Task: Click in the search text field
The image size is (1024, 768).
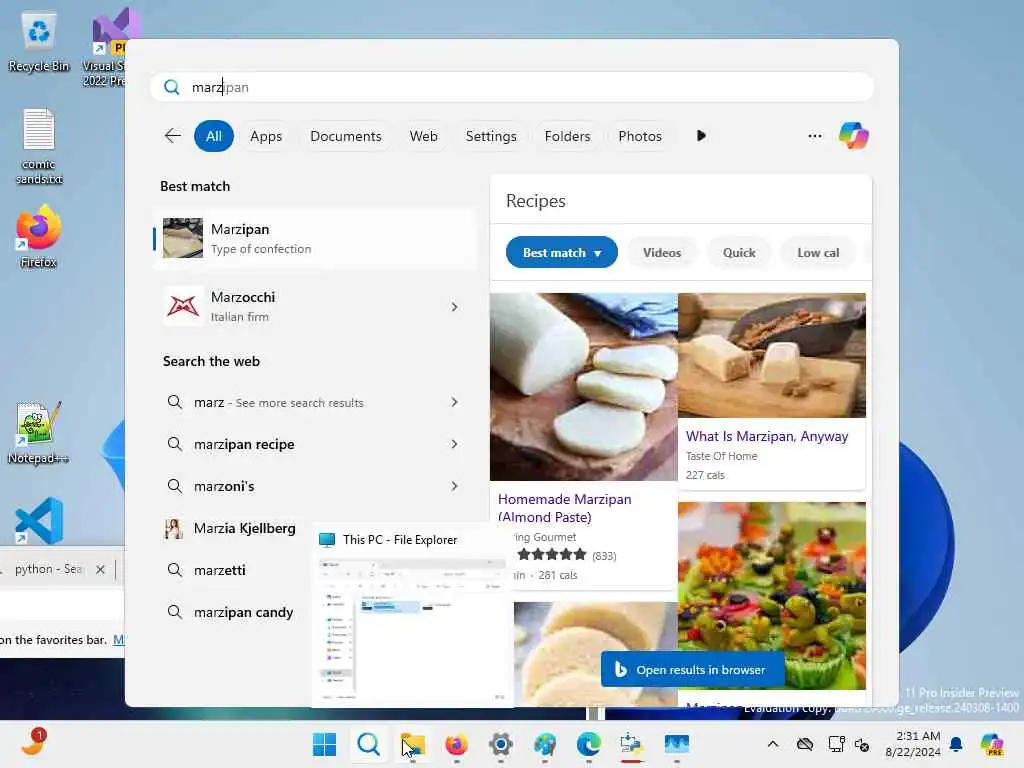Action: point(512,88)
